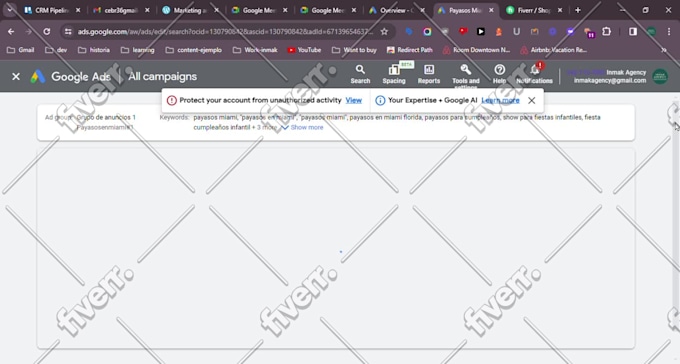
Task: Open the Help question mark icon
Action: [499, 75]
